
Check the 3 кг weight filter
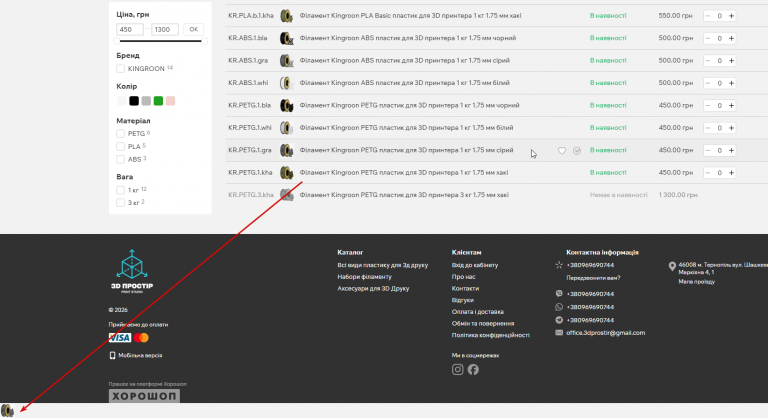pyautogui.click(x=120, y=203)
